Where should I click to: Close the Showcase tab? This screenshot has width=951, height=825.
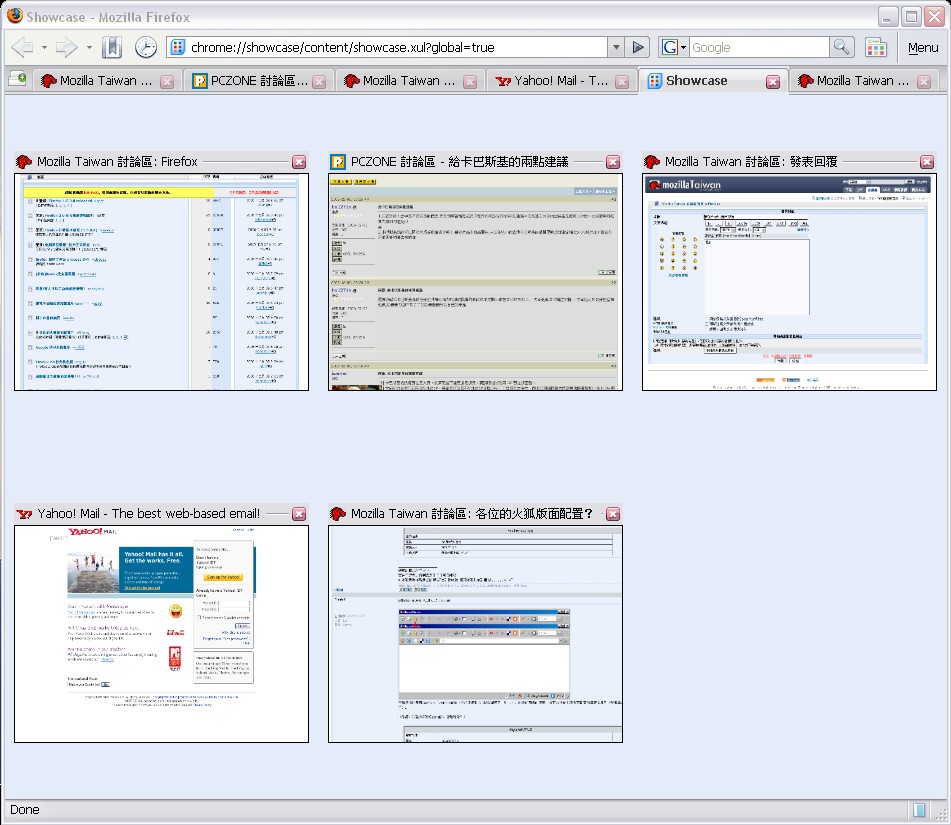(773, 82)
